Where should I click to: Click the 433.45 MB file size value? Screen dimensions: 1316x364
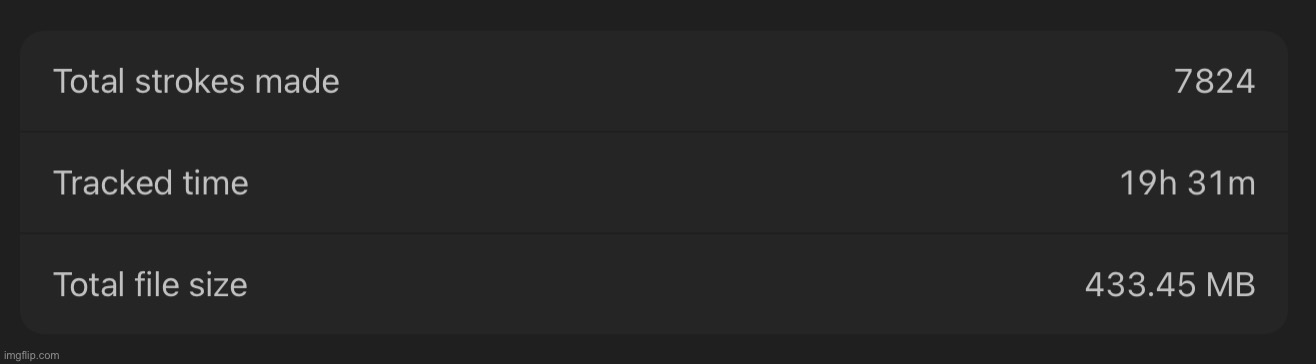point(1170,285)
